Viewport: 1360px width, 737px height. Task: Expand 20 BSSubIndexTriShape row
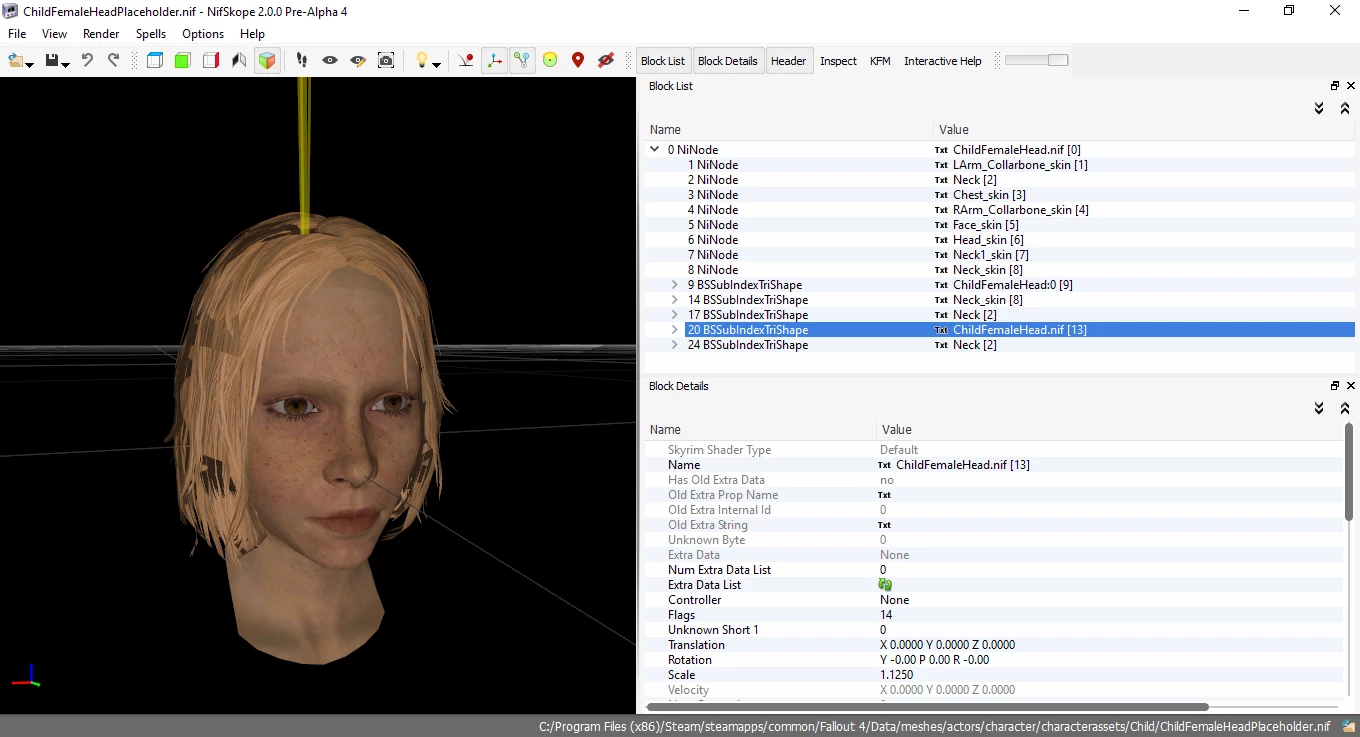676,330
